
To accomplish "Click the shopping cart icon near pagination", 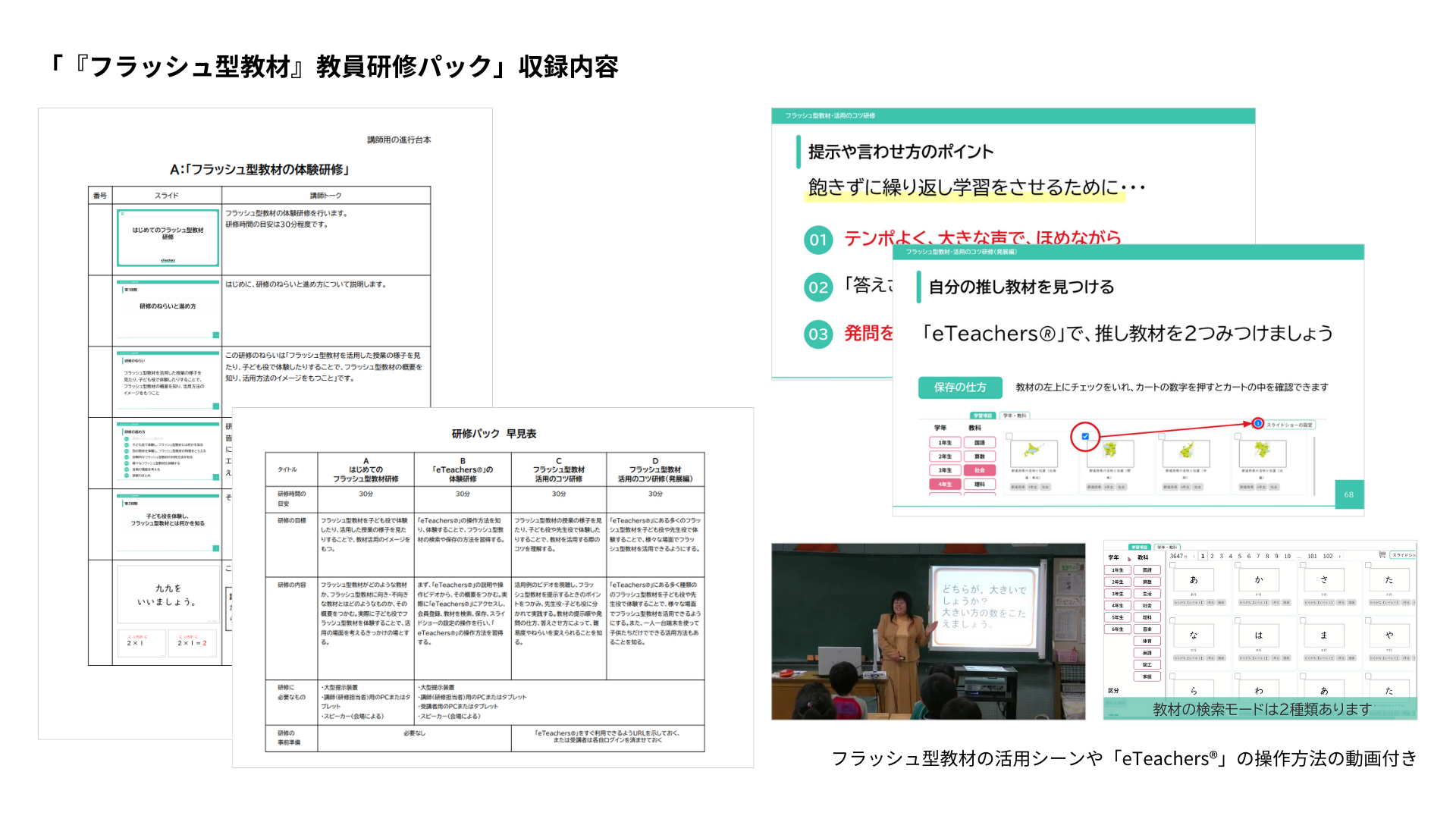I will pos(1382,555).
